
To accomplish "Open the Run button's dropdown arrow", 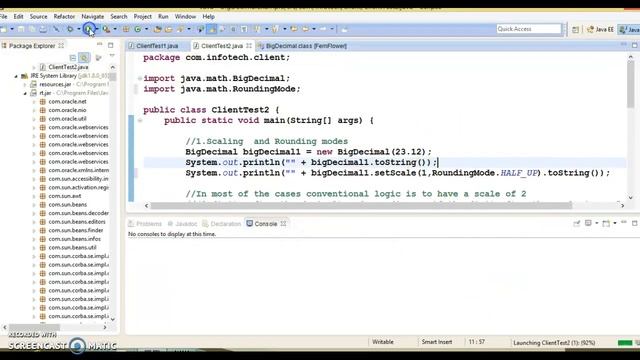I will coord(97,29).
